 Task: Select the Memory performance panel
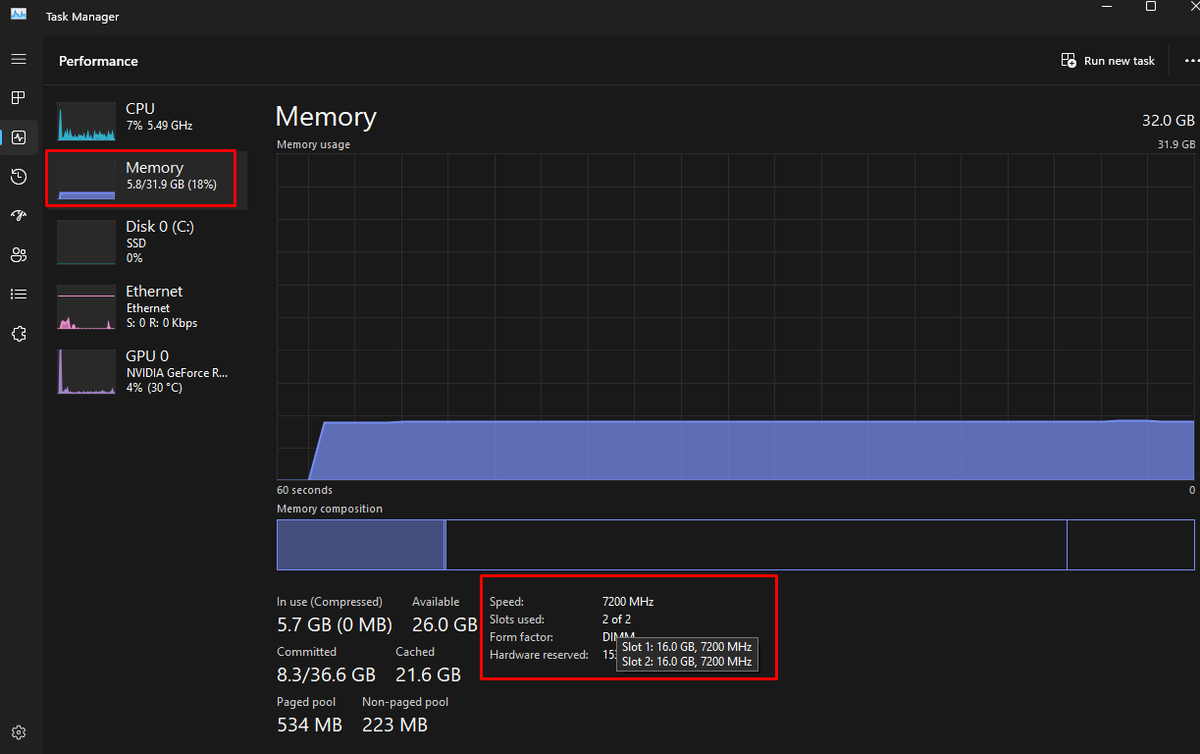140,178
